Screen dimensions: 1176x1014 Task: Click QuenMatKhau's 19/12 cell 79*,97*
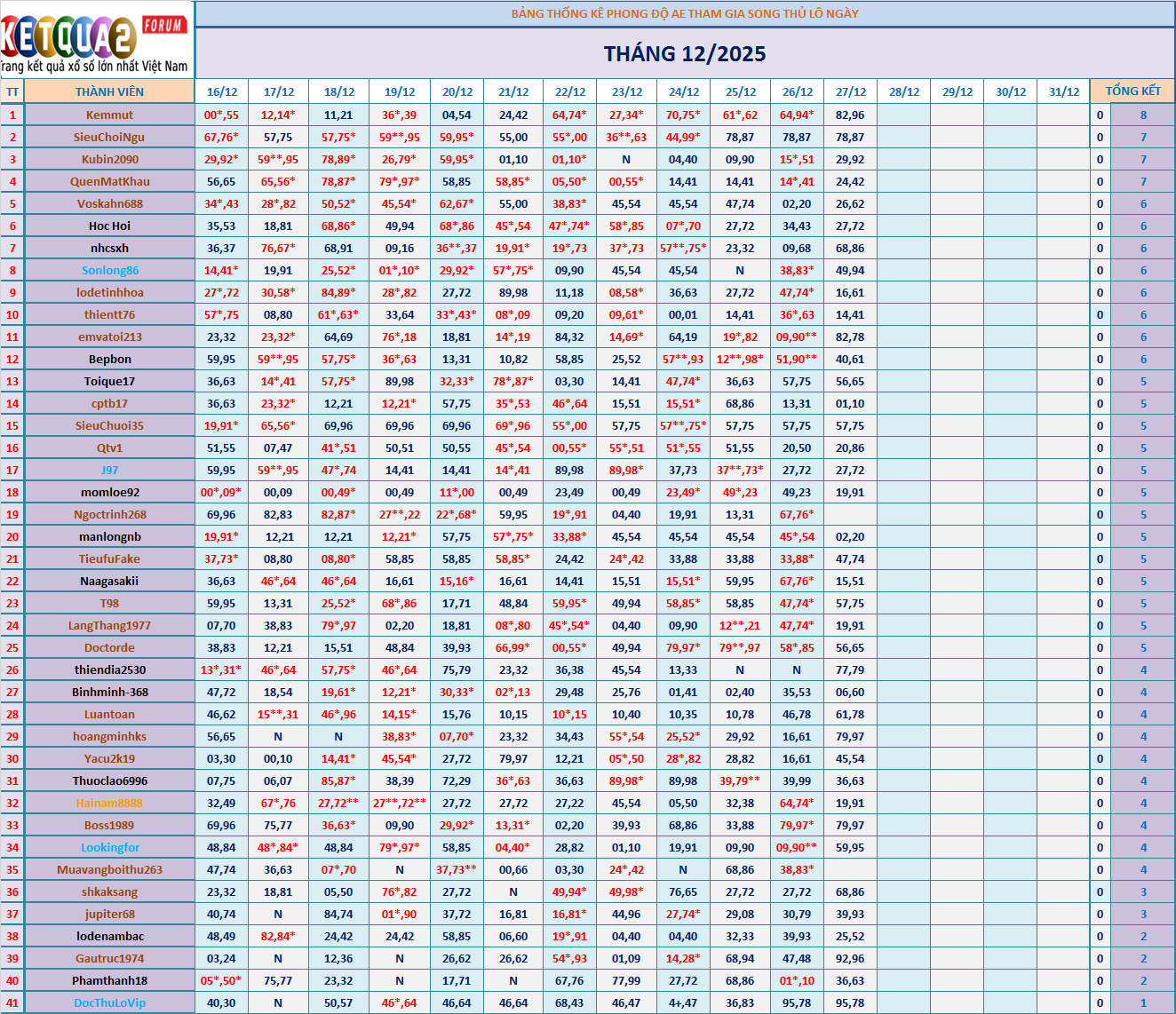pos(400,181)
